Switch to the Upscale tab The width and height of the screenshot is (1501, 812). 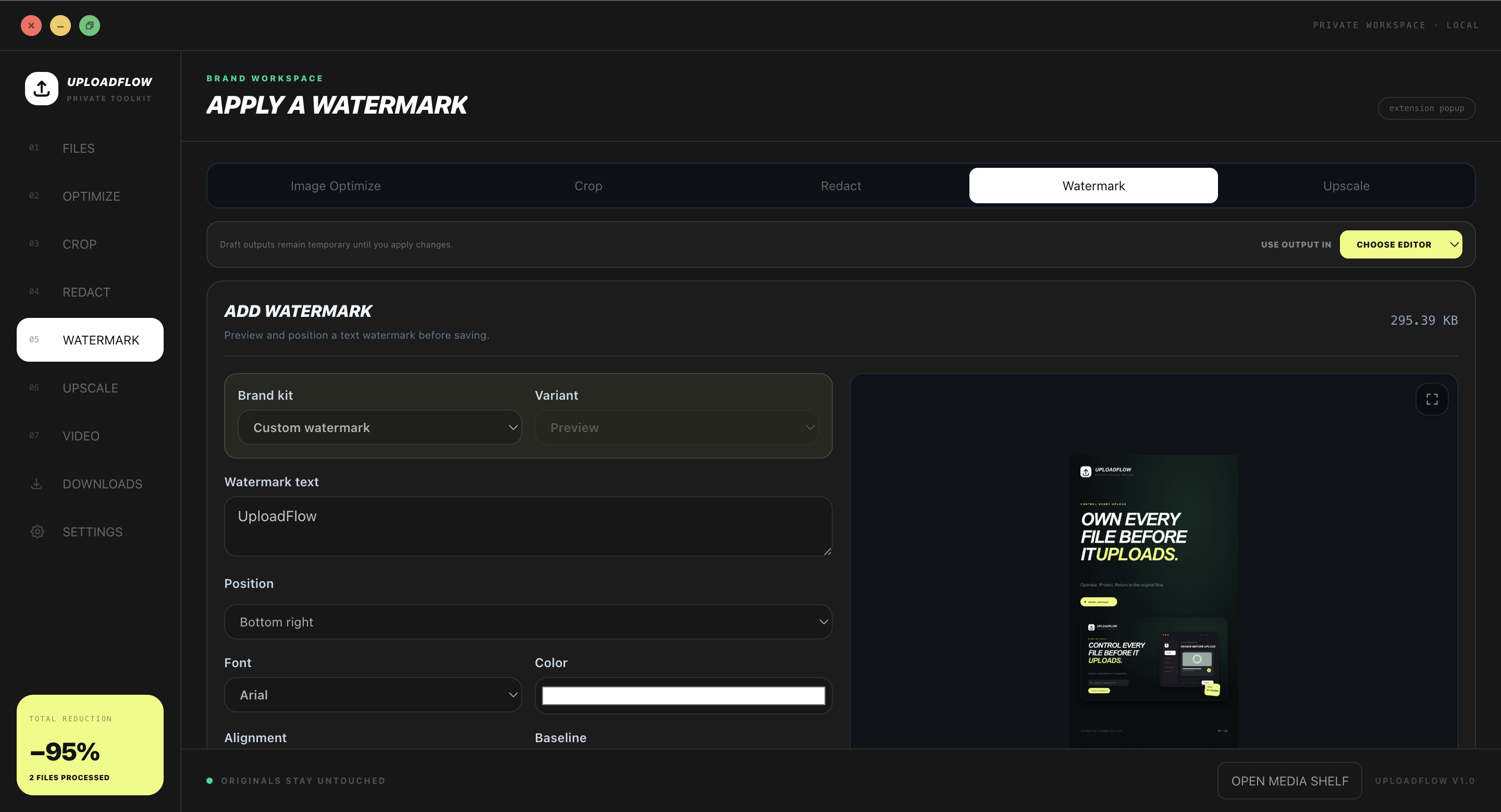pos(1346,186)
